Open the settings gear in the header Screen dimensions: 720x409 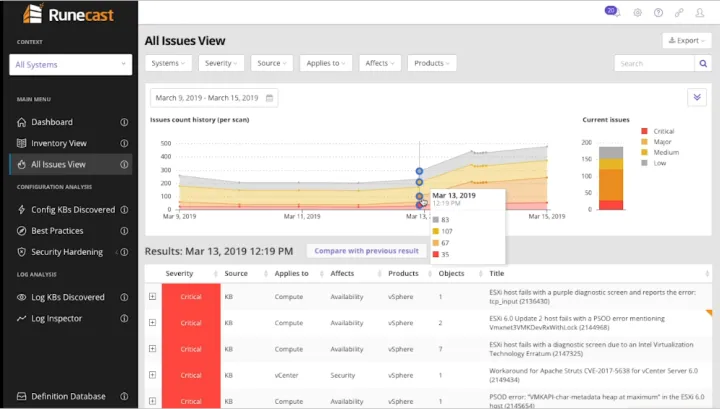tap(637, 13)
